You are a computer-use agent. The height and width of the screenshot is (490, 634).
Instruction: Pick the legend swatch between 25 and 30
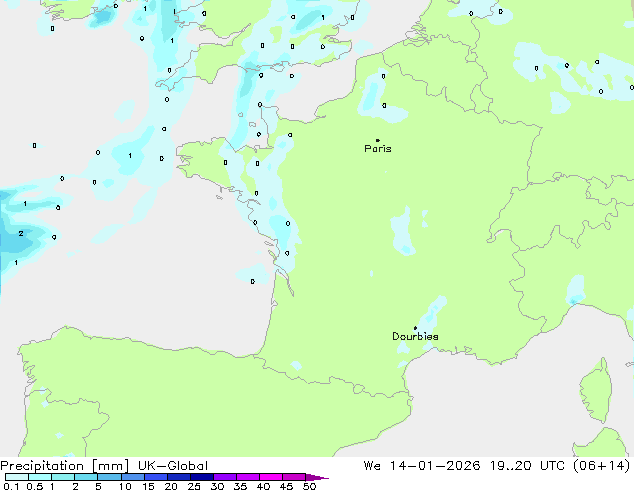click(x=201, y=477)
